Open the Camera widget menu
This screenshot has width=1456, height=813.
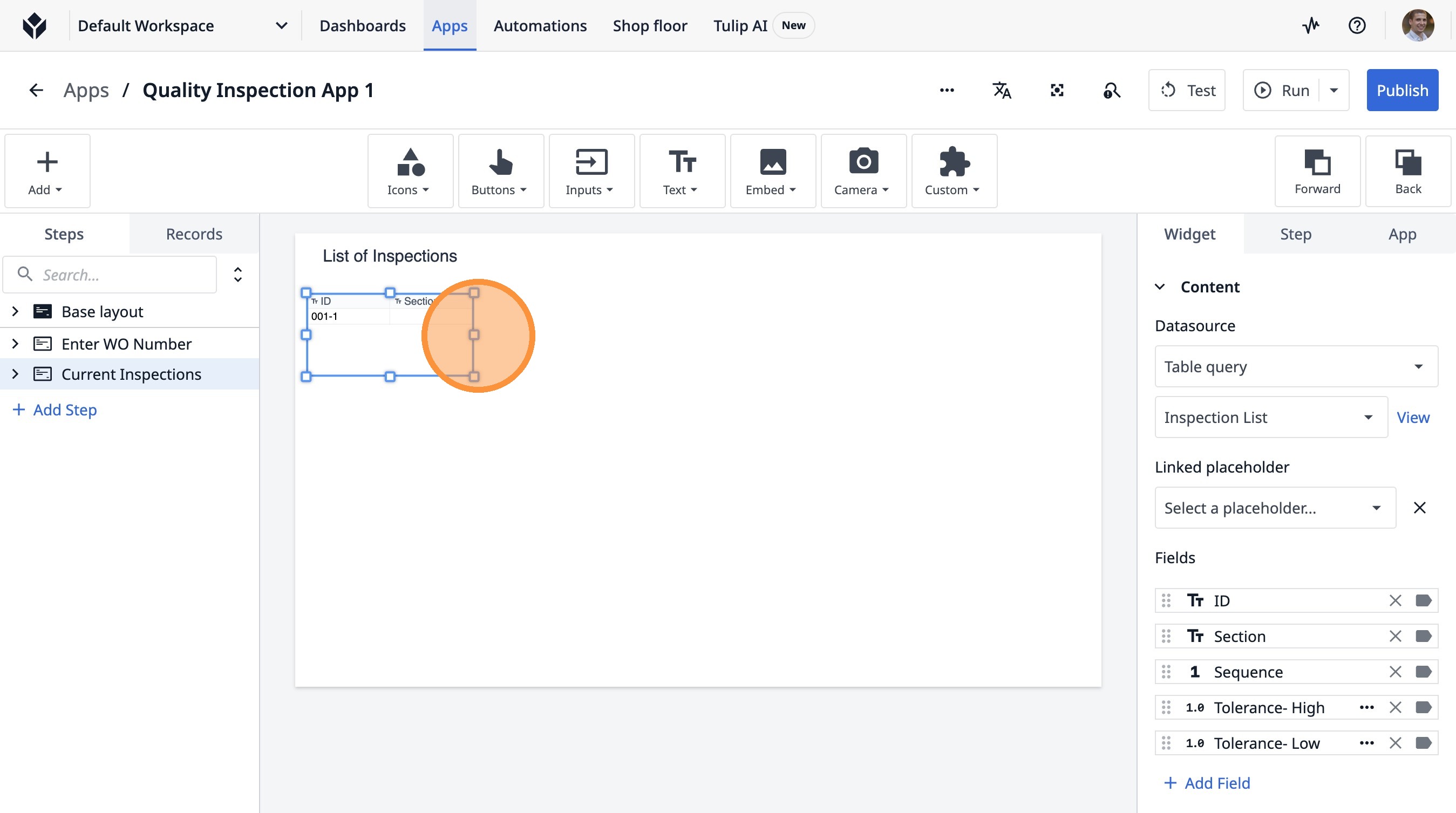(862, 171)
